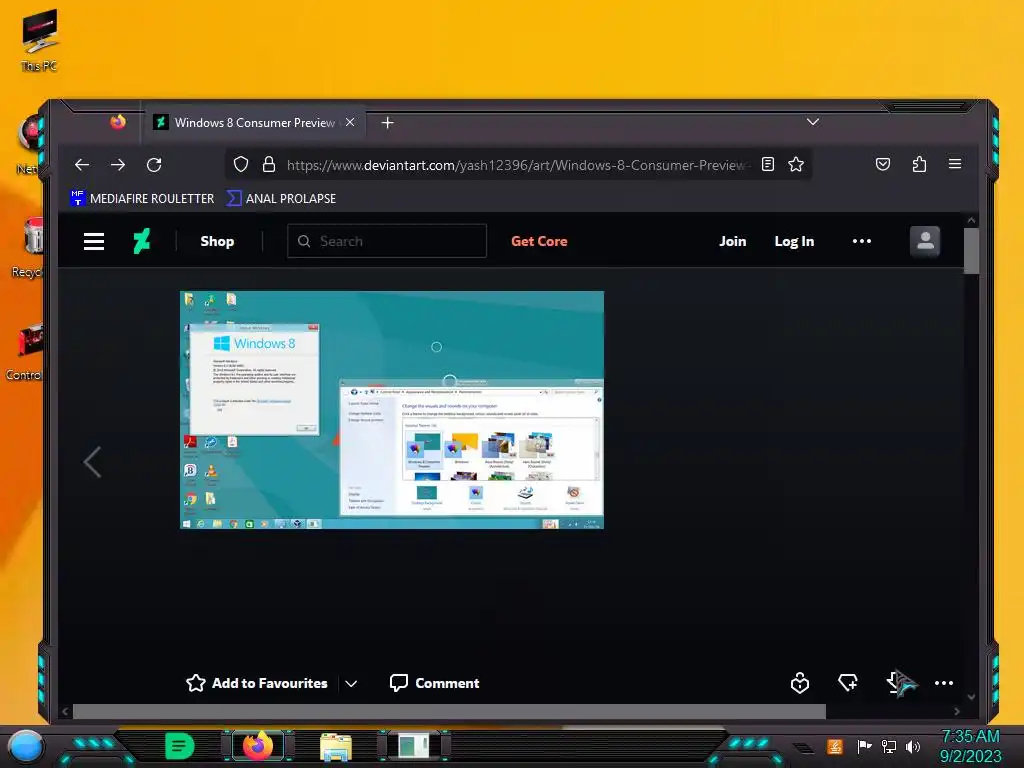Screen dimensions: 1024x768
Task: Open the green chat app on taskbar
Action: coord(179,746)
